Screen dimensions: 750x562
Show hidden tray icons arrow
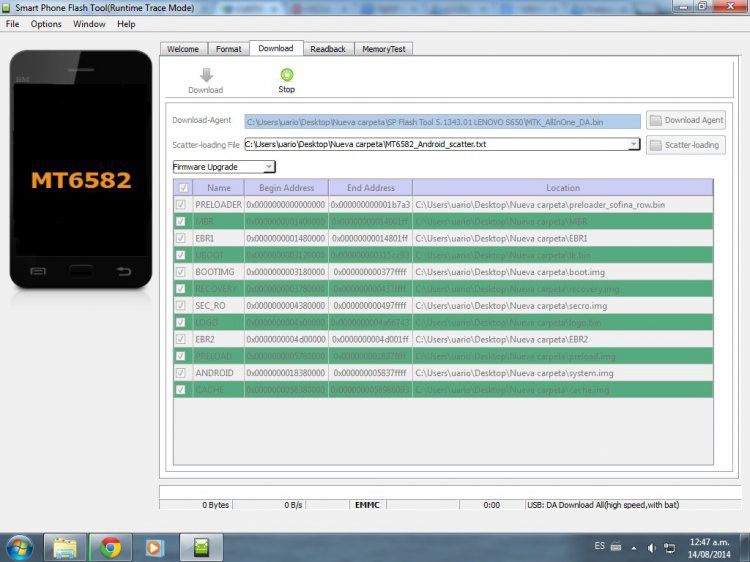click(x=634, y=548)
